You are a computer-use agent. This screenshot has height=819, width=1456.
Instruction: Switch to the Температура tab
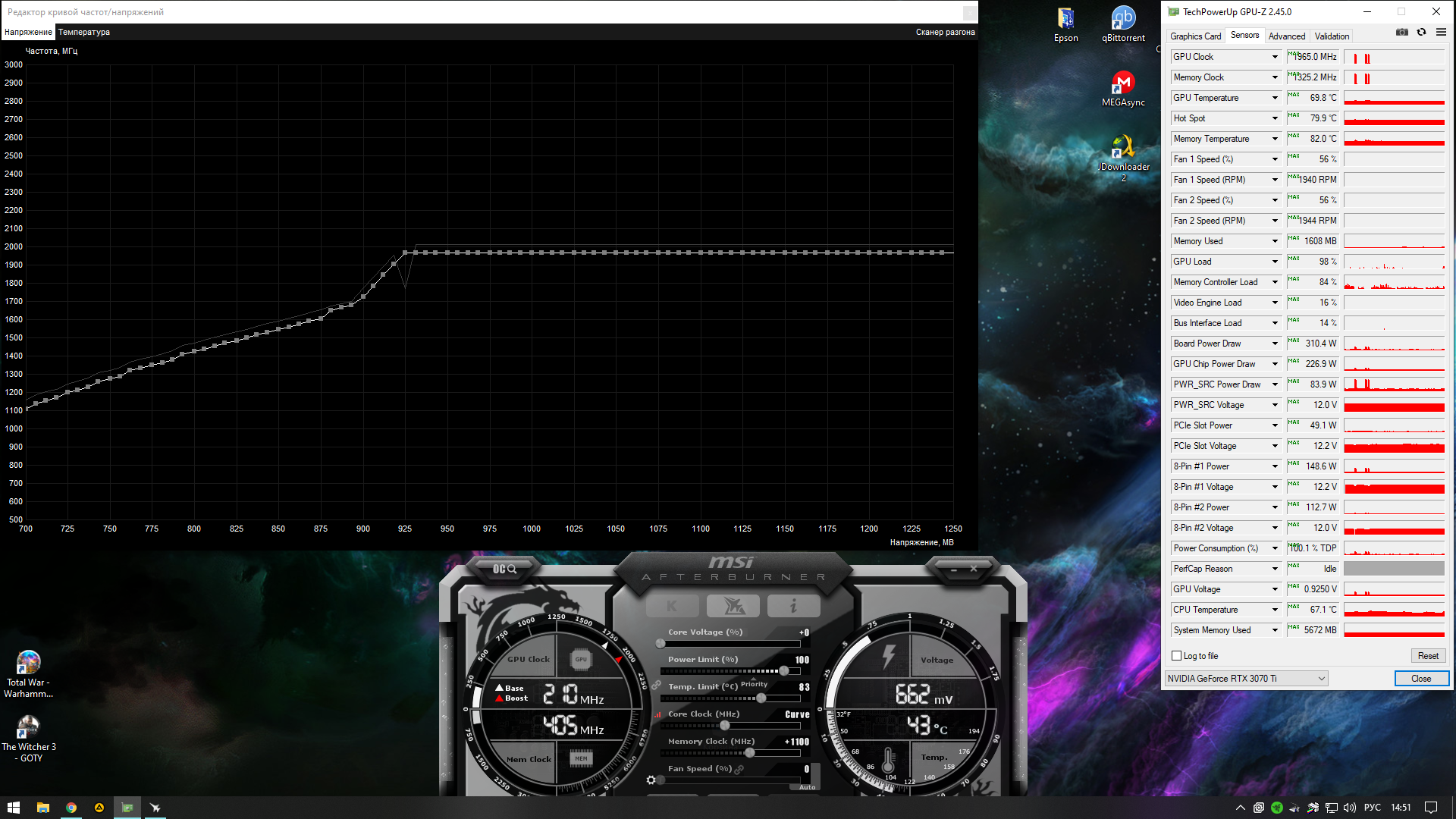point(84,32)
